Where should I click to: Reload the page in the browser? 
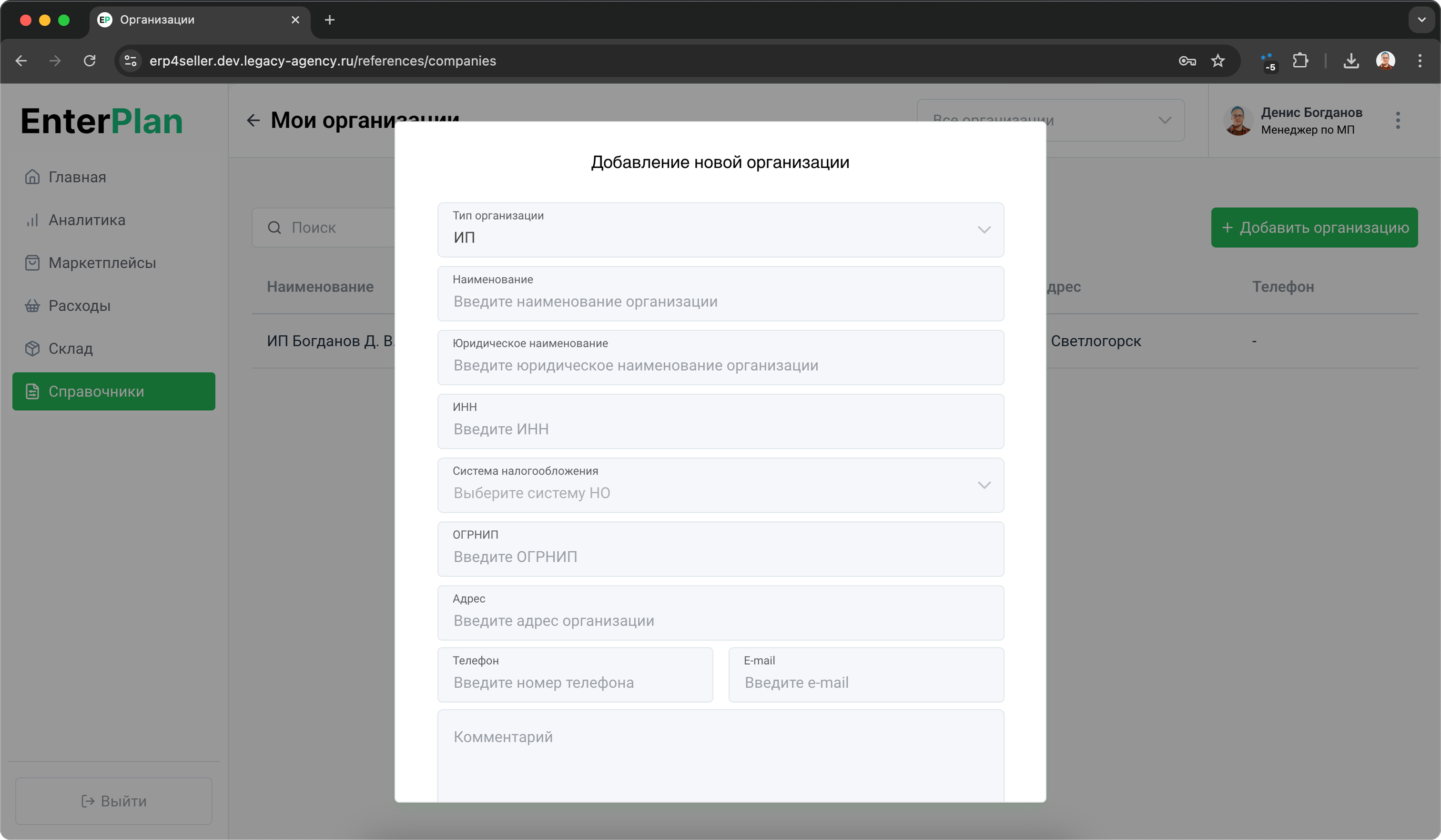90,61
